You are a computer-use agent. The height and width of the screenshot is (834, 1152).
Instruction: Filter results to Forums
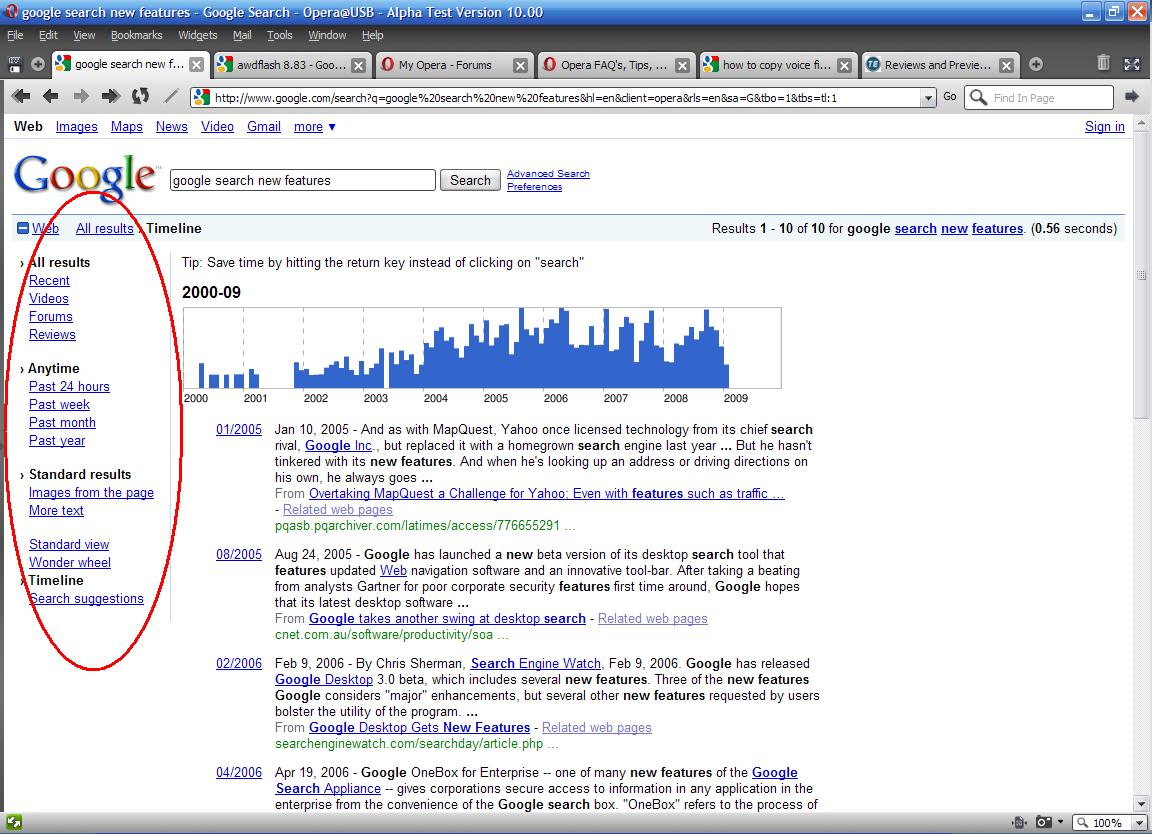pos(51,317)
